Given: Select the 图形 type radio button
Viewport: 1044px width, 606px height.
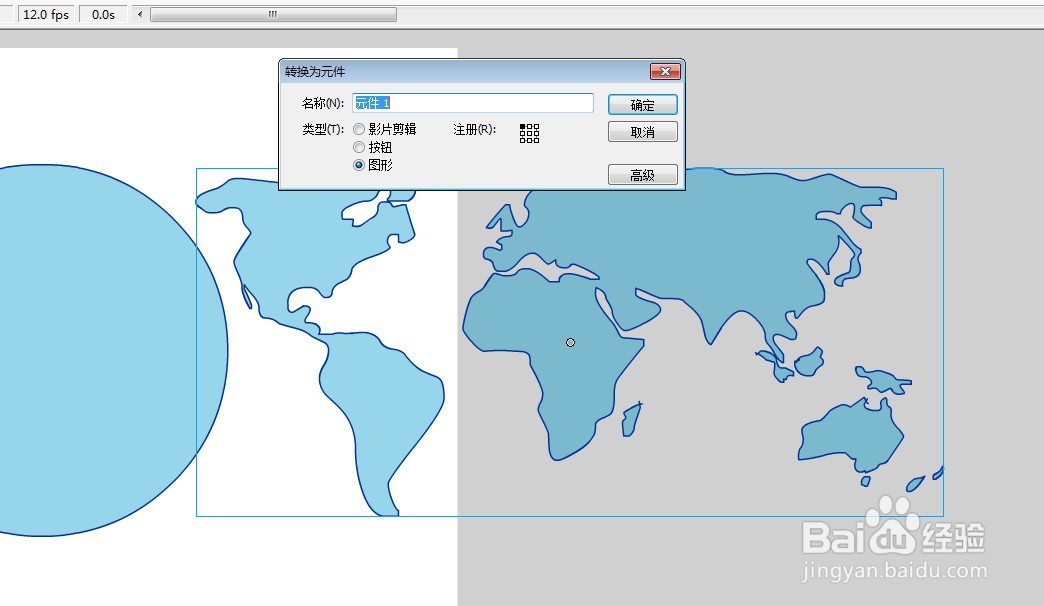Looking at the screenshot, I should tap(359, 165).
